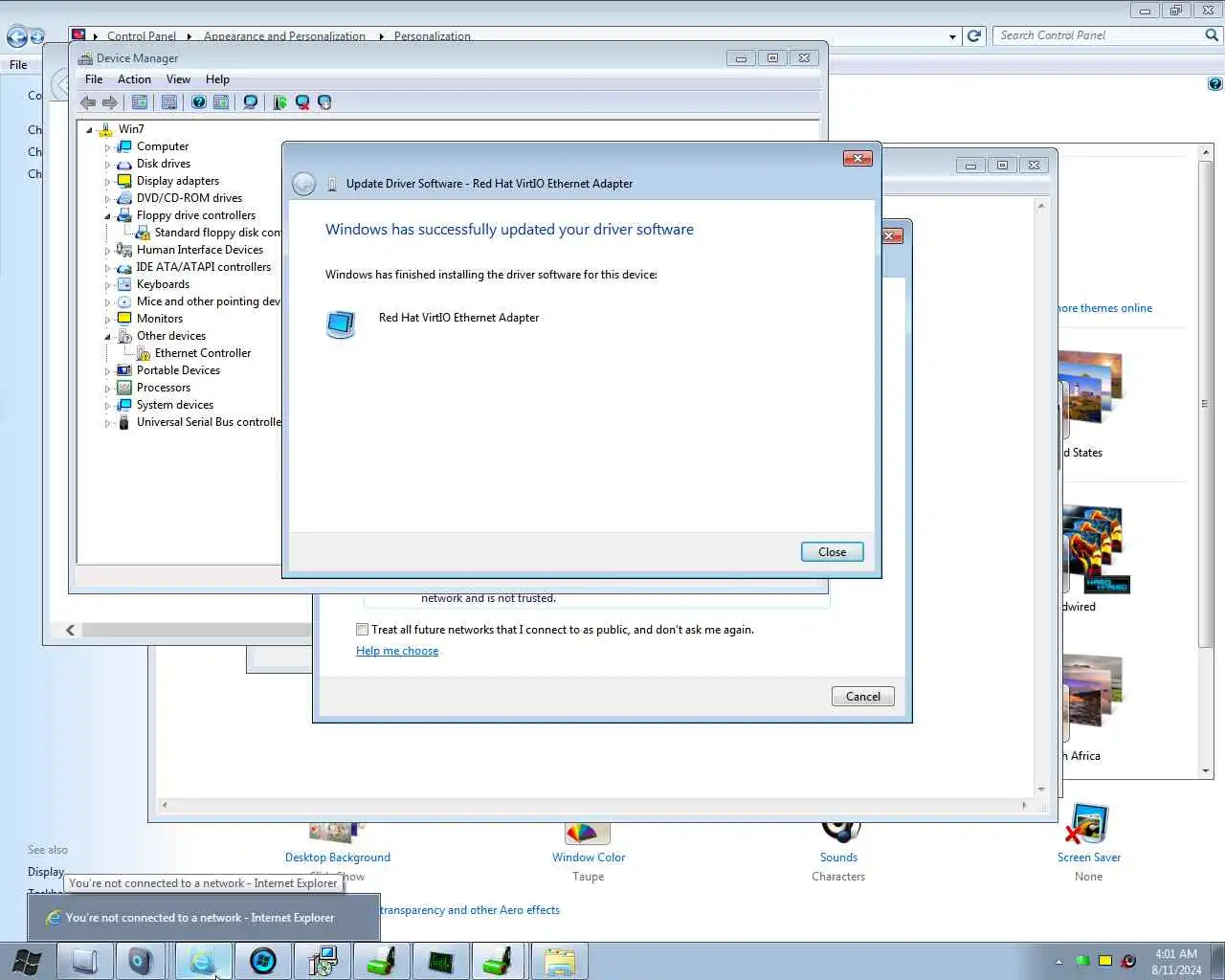Click the Control Panel help question mark icon
Viewport: 1225px width, 980px height.
point(1214,84)
